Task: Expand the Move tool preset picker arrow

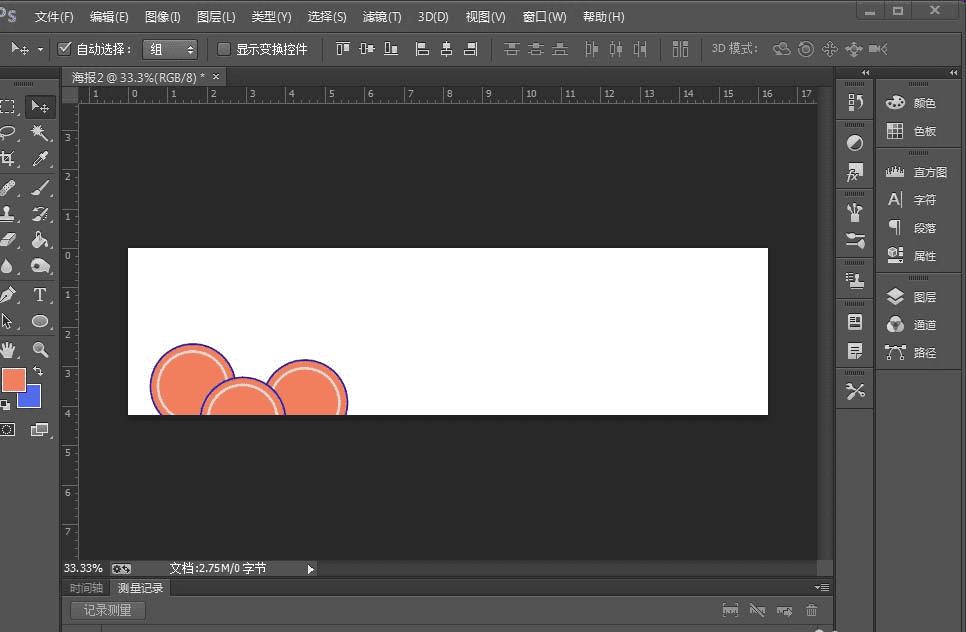Action: pos(41,49)
